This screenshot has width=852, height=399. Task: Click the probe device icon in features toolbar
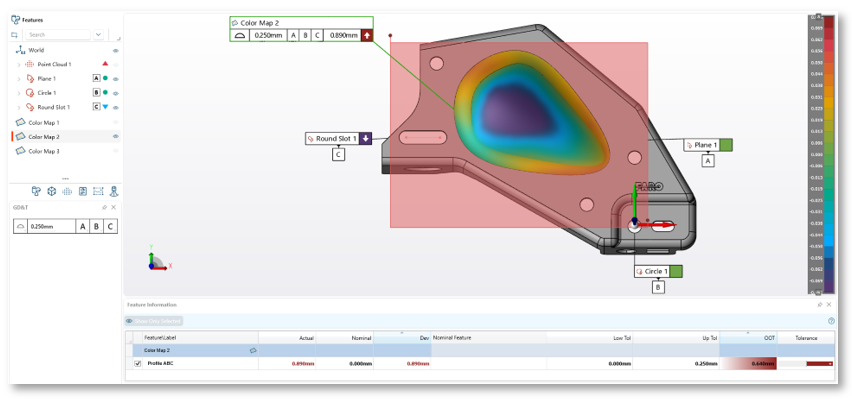[x=114, y=191]
